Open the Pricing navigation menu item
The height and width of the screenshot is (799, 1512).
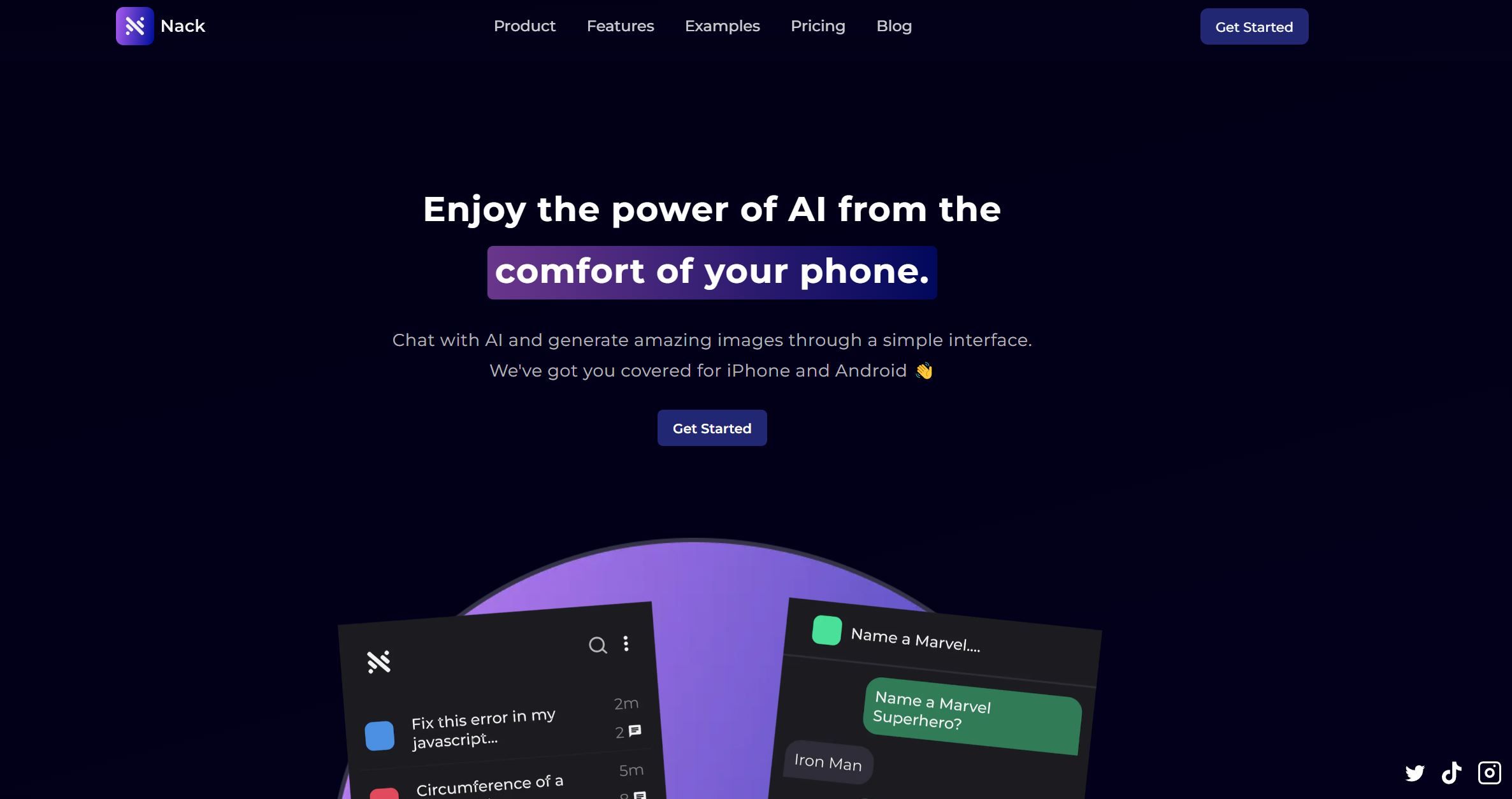click(x=818, y=26)
